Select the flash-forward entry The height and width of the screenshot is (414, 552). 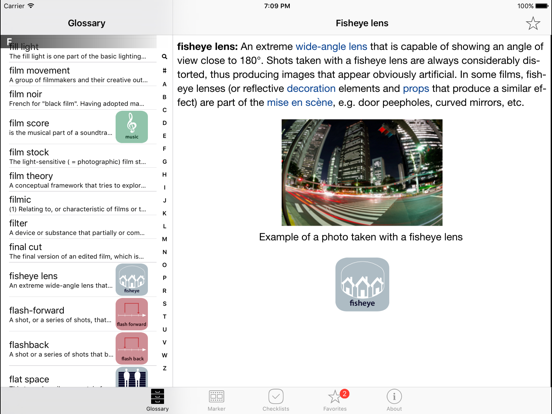tap(79, 314)
